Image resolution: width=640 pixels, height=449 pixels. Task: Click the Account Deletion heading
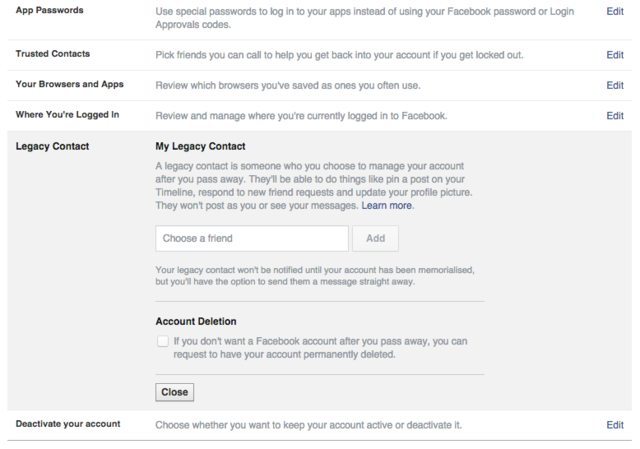pyautogui.click(x=196, y=322)
